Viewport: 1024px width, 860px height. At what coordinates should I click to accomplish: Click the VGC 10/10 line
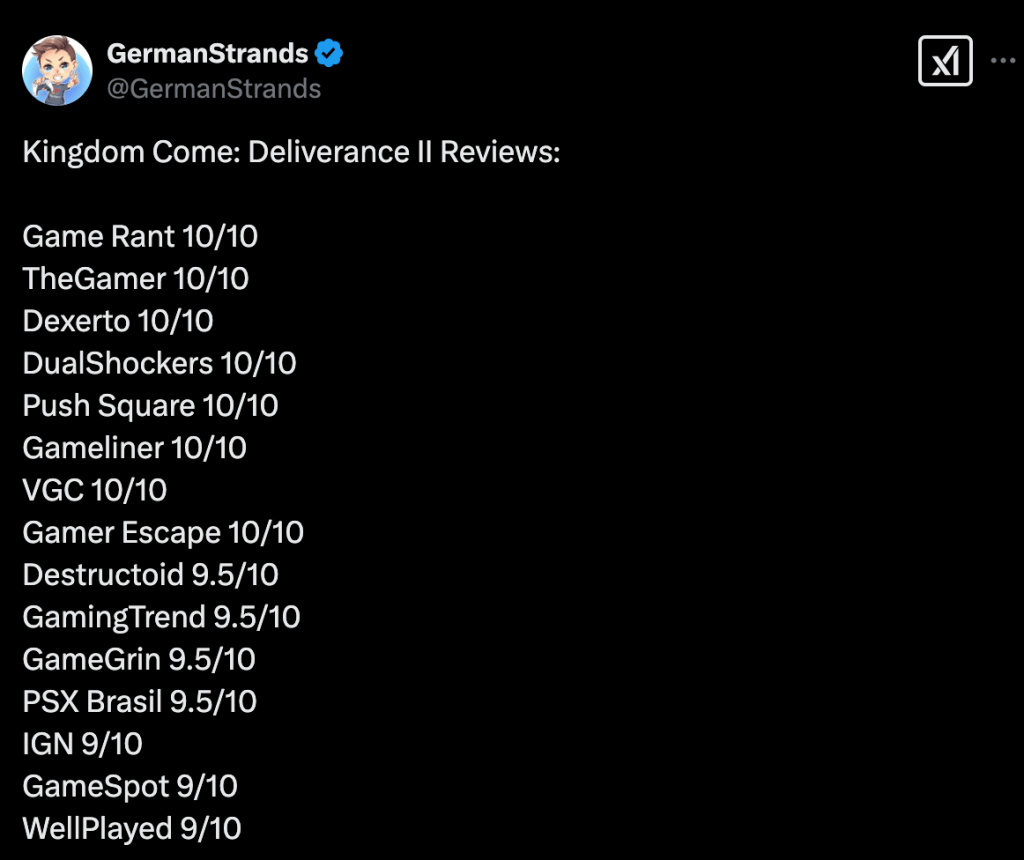coord(95,490)
